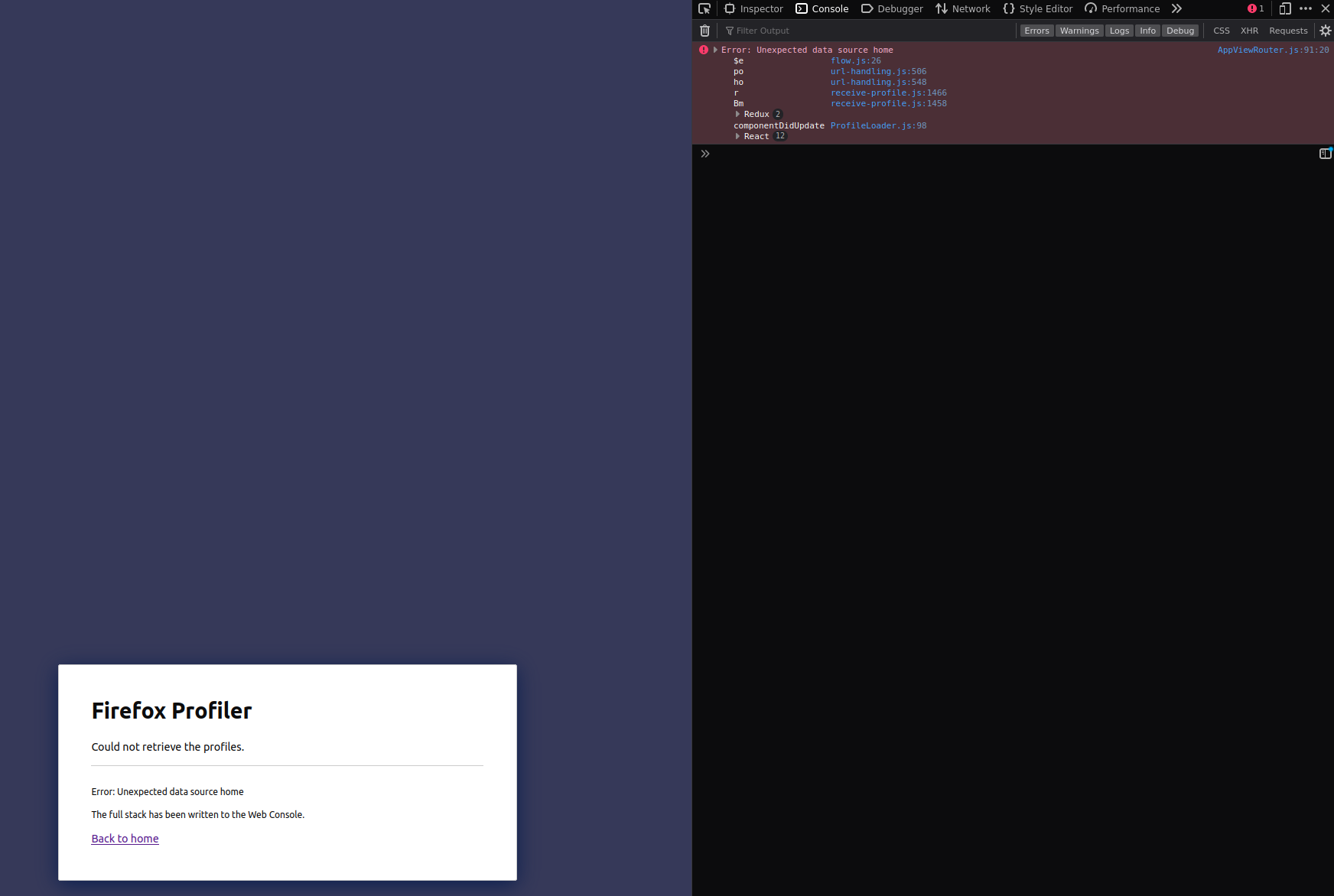Click the componentDidUpdate stack frame name
1334x896 pixels.
(779, 126)
